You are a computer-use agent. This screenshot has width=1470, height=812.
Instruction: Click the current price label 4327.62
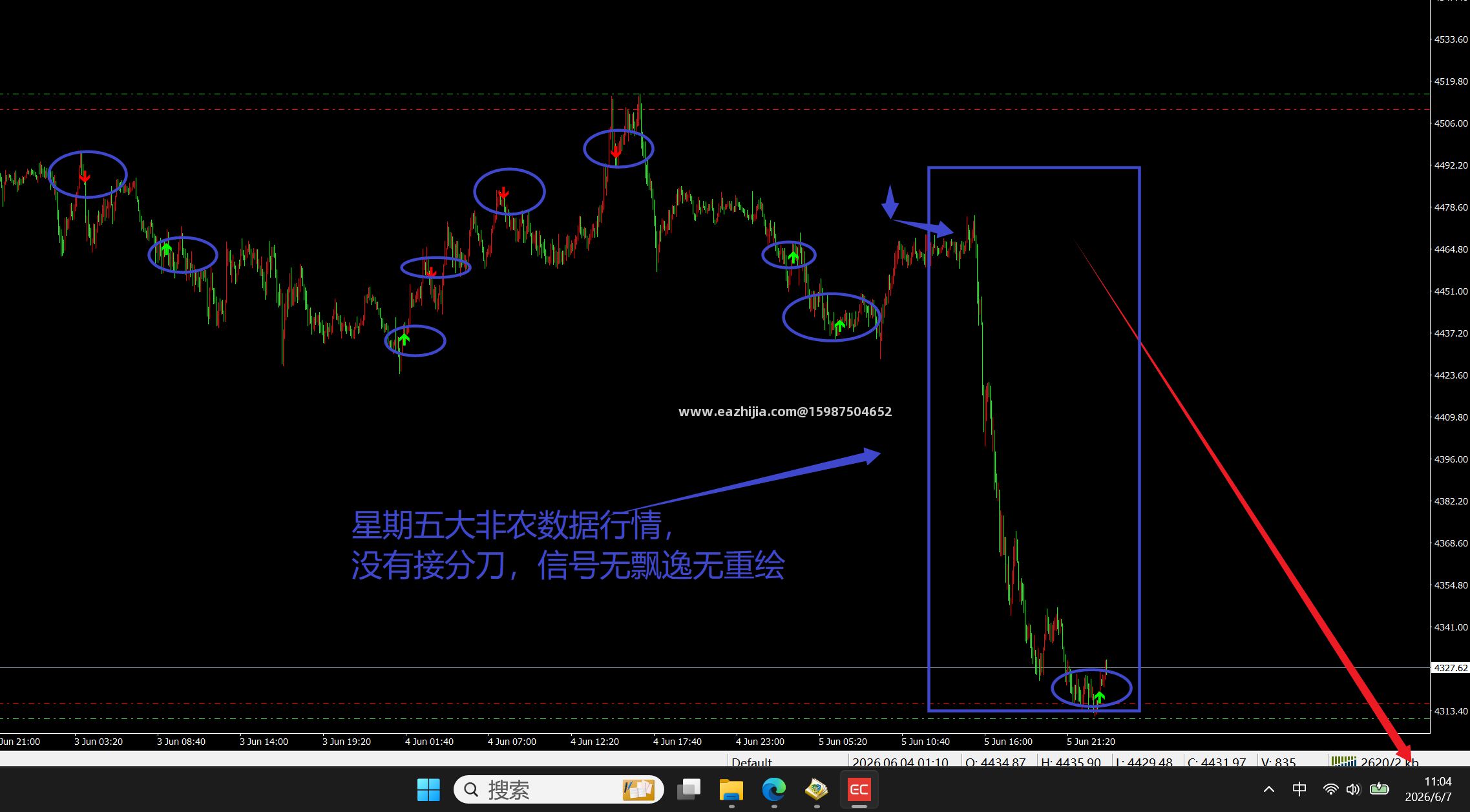pos(1451,668)
